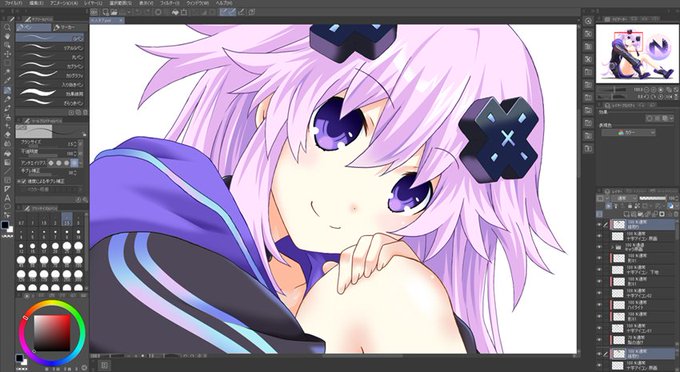Open the ウィンドウ(W) menu
The height and width of the screenshot is (372, 680).
click(x=198, y=3)
